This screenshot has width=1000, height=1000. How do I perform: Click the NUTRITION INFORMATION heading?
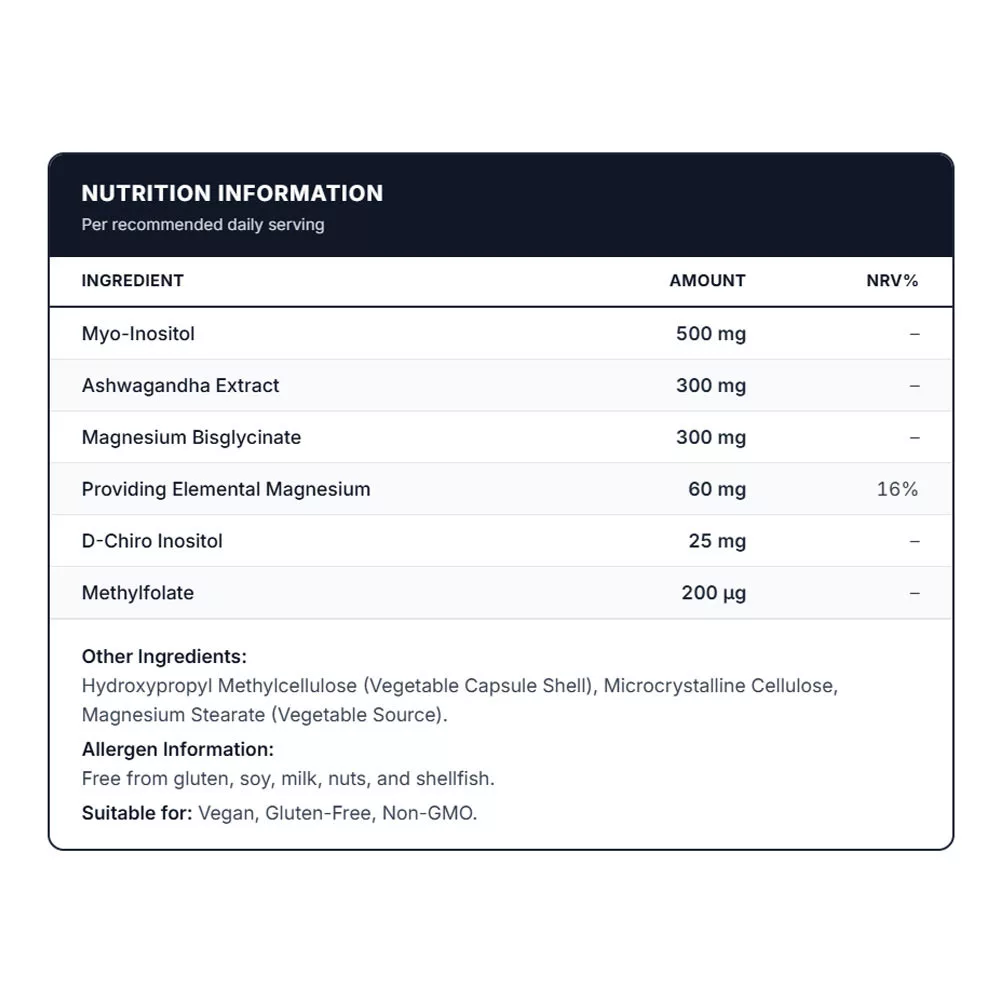232,193
